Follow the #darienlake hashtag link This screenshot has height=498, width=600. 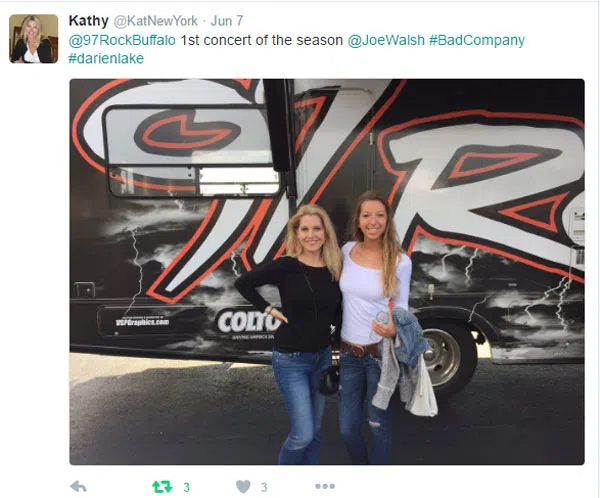(106, 58)
